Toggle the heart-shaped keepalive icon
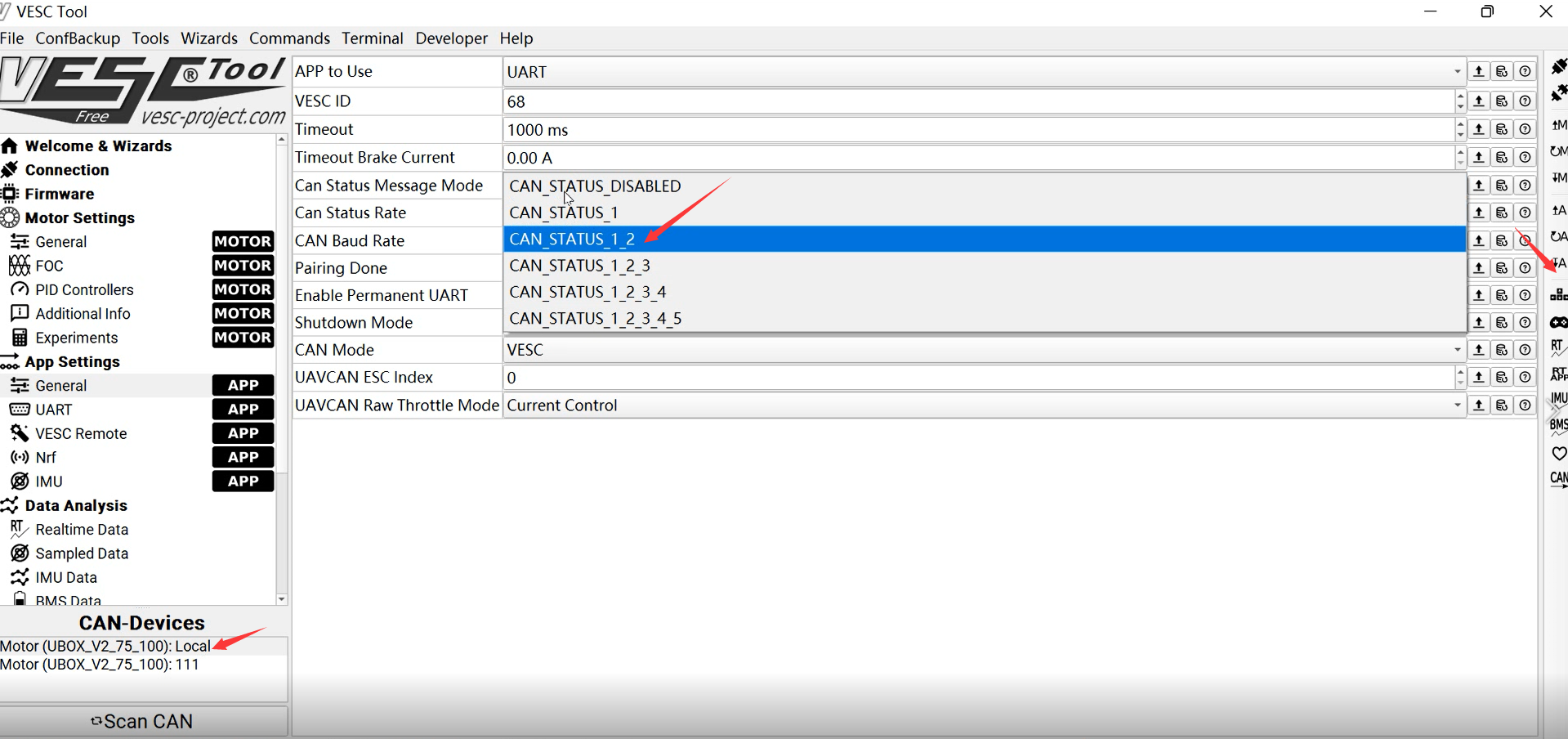The image size is (1568, 739). pyautogui.click(x=1559, y=454)
